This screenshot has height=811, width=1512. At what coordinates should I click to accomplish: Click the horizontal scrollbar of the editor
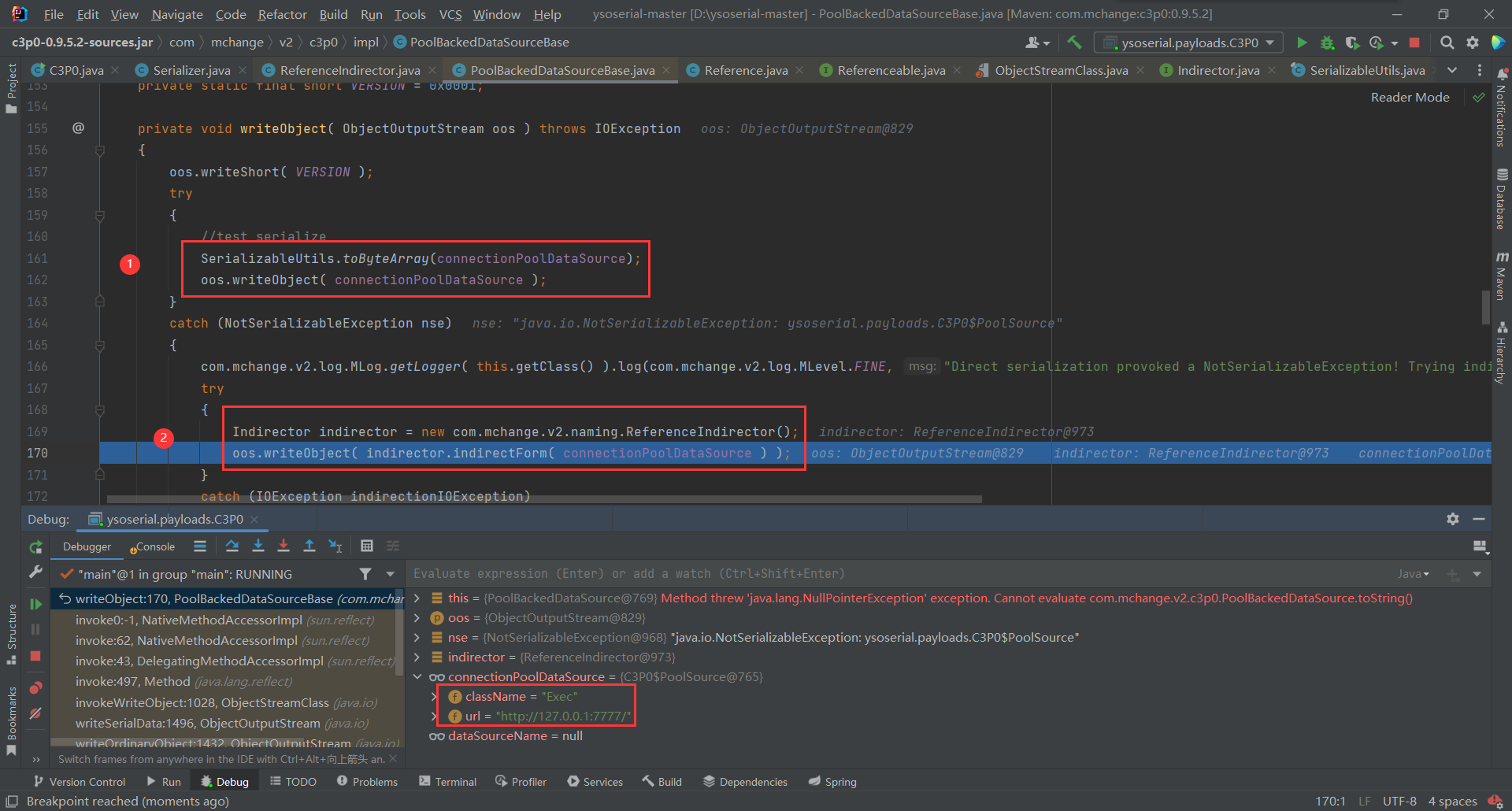tap(543, 498)
